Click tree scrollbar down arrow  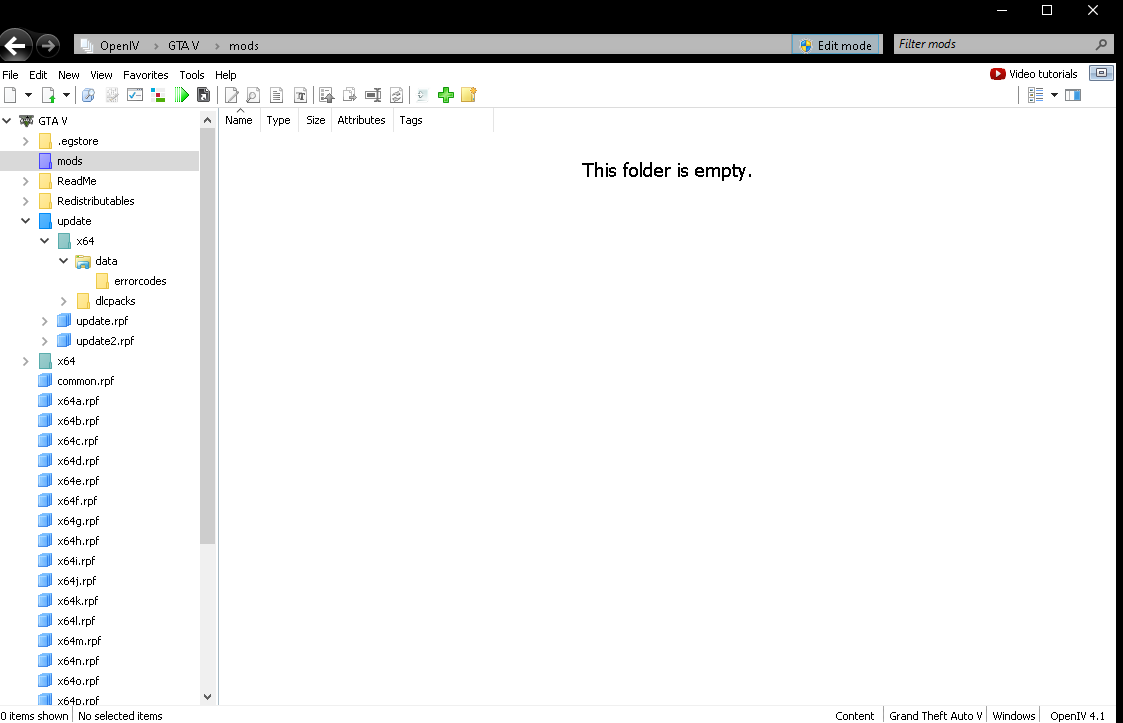coord(207,696)
